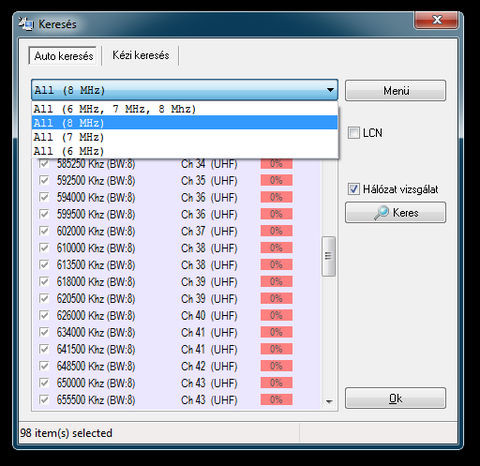Click 98 item(s) selected status text
480x466 pixels.
(x=66, y=433)
